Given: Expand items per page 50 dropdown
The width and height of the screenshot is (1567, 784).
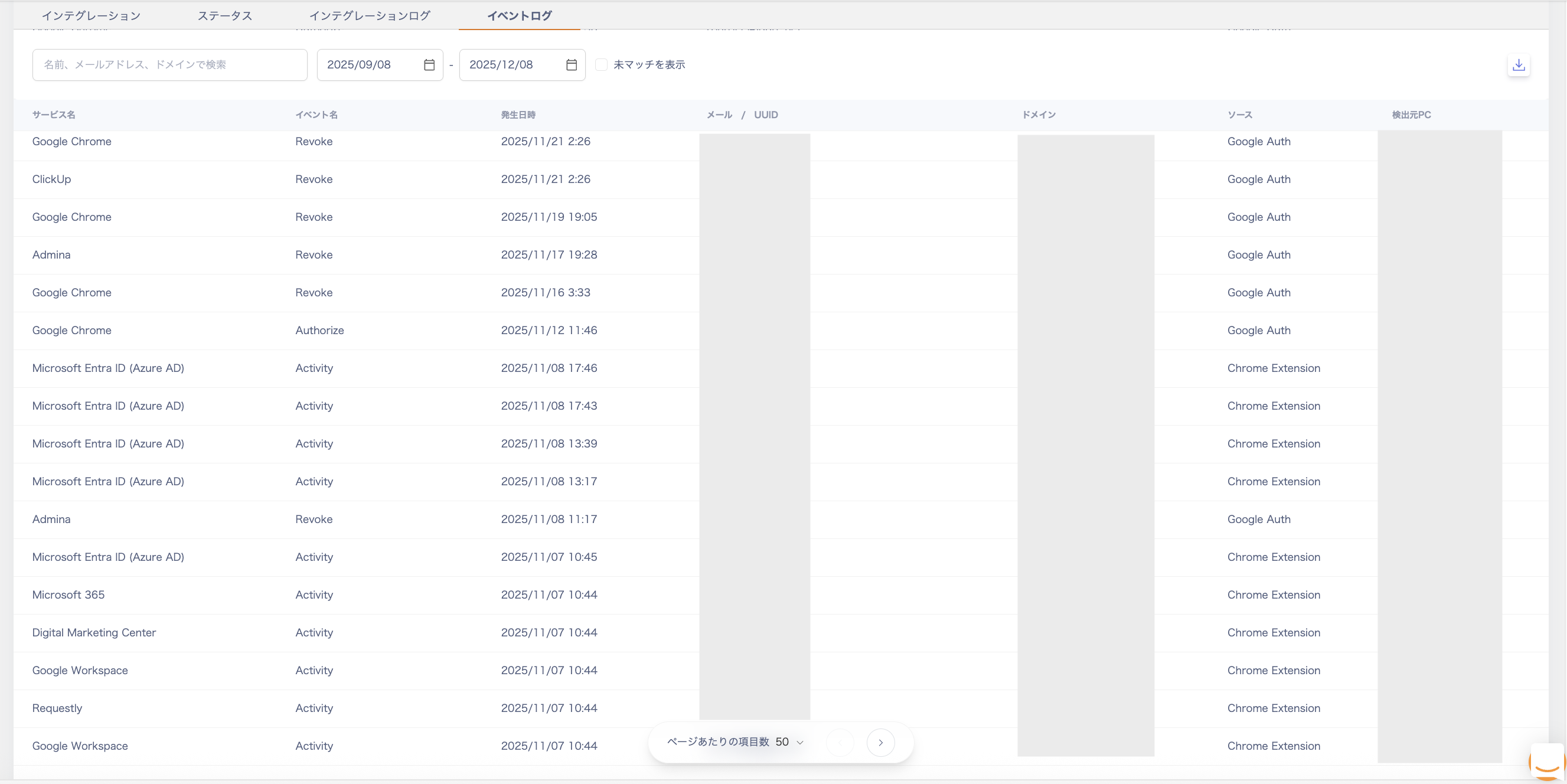Looking at the screenshot, I should 789,742.
